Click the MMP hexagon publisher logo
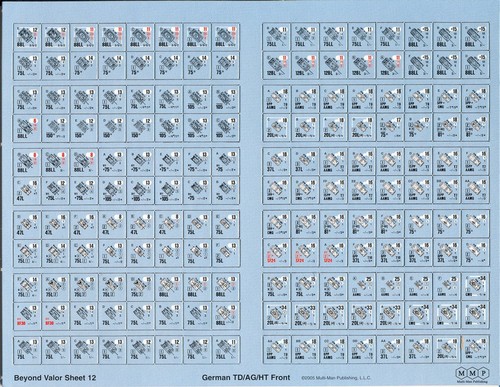This screenshot has width=500, height=387. point(471,374)
